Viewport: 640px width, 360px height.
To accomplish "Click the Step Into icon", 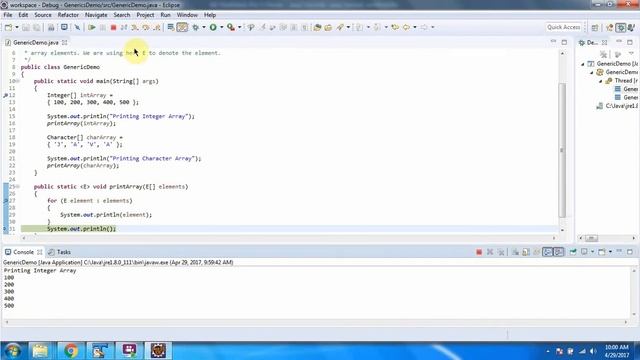I will pos(135,27).
